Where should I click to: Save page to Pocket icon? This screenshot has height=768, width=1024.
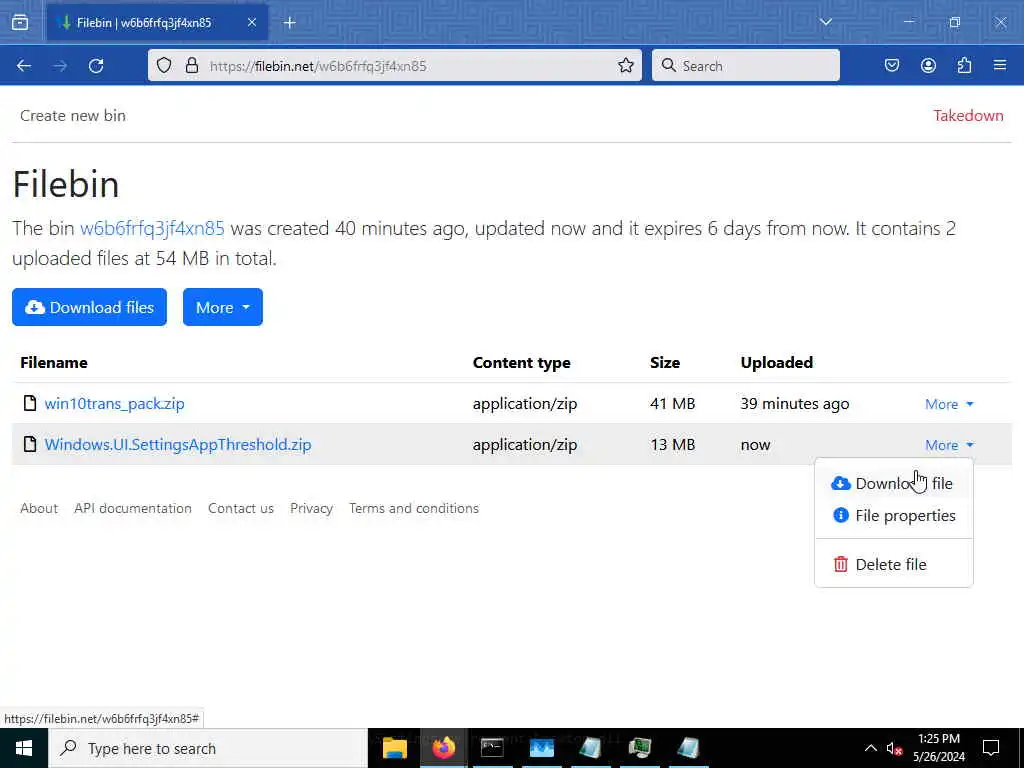point(891,65)
